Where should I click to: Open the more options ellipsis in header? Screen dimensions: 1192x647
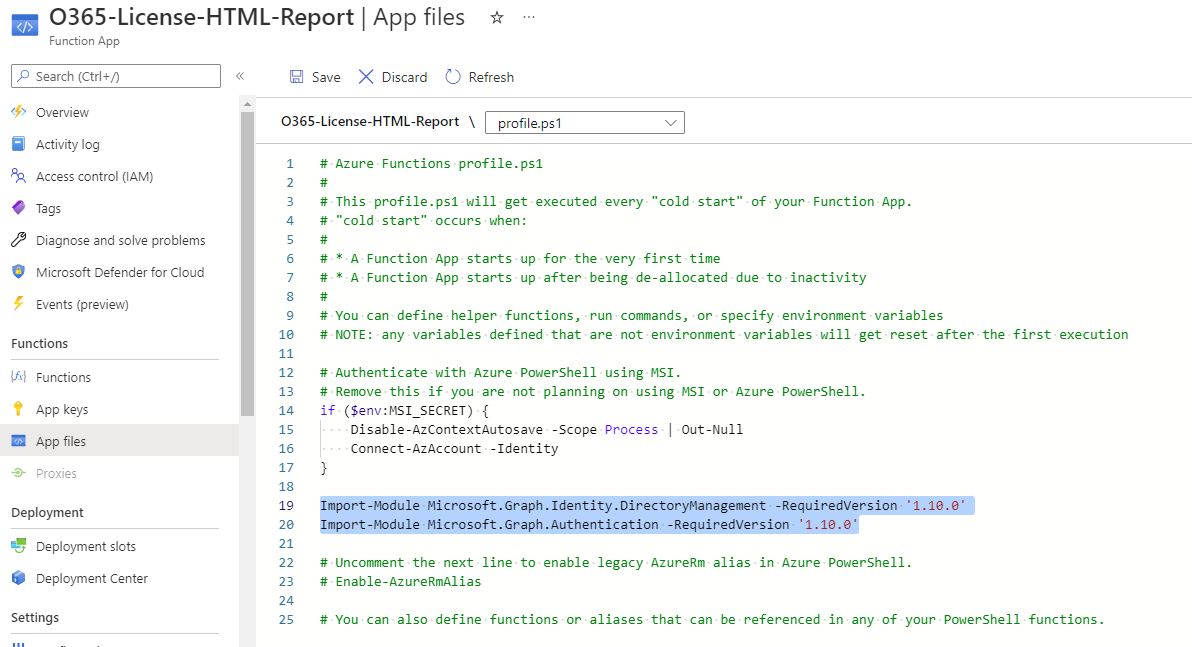point(529,17)
